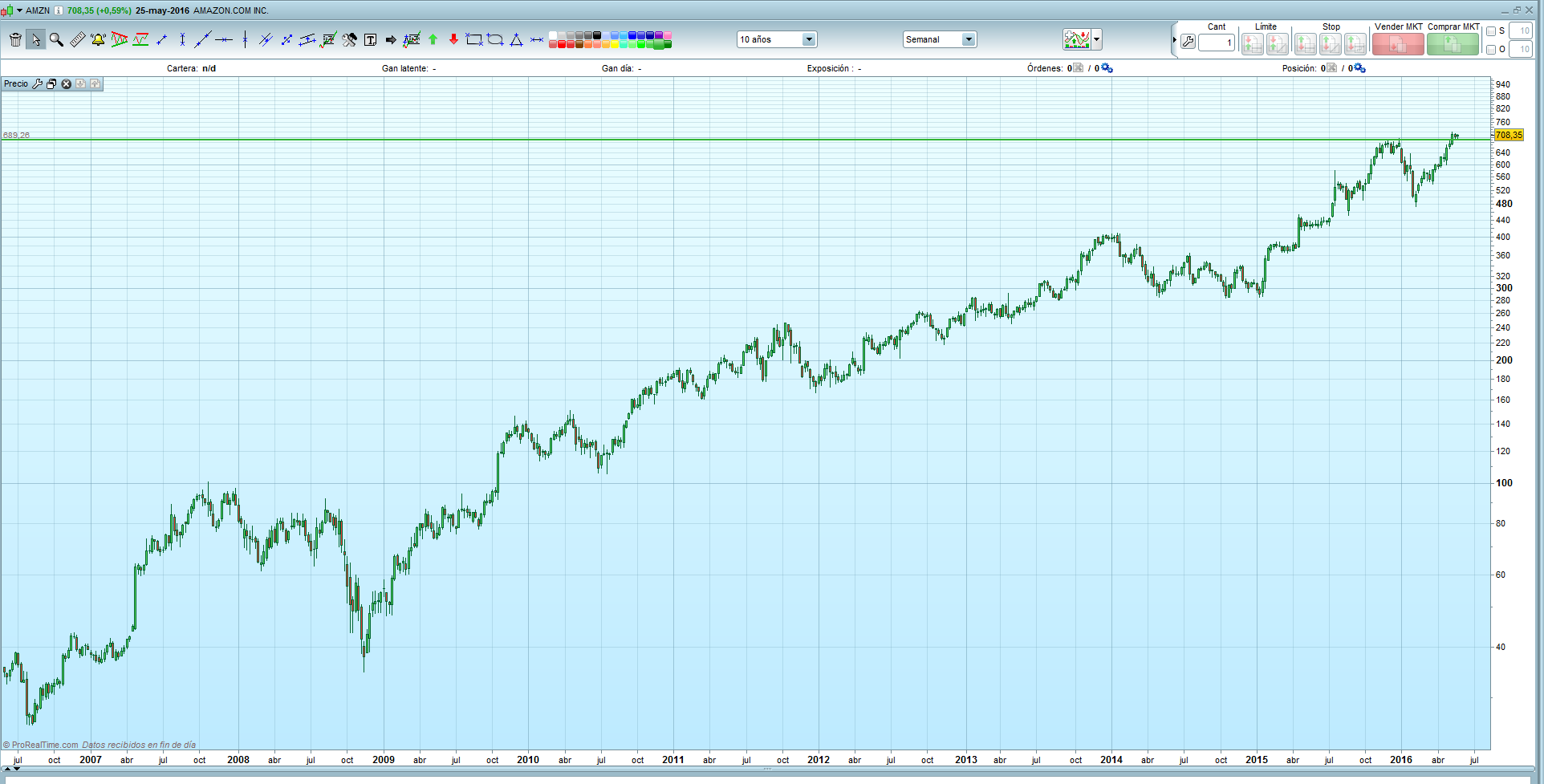Open the 10 años timeframe dropdown
Image resolution: width=1544 pixels, height=784 pixels.
[808, 39]
